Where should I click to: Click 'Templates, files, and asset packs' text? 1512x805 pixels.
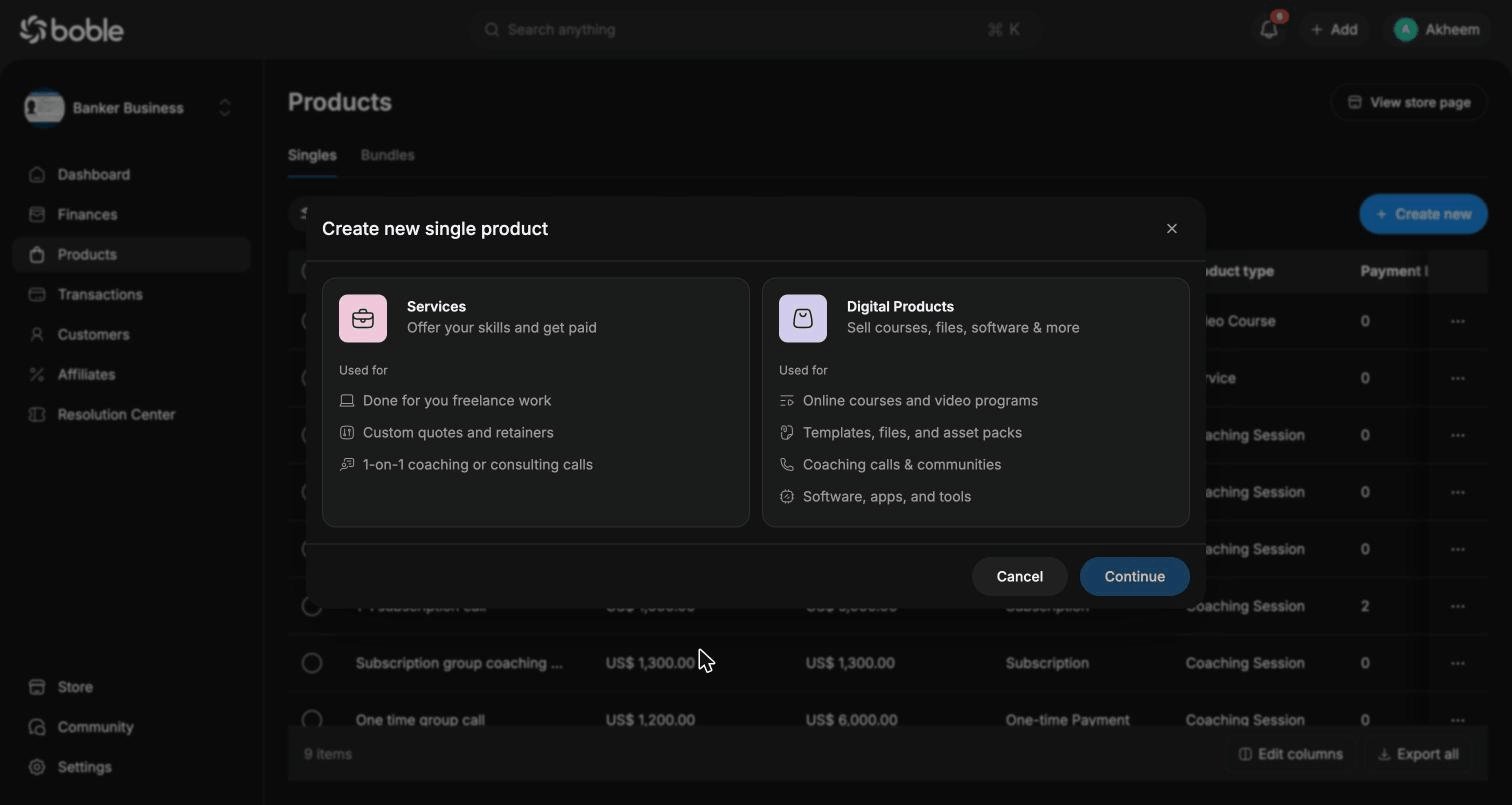pyautogui.click(x=912, y=433)
